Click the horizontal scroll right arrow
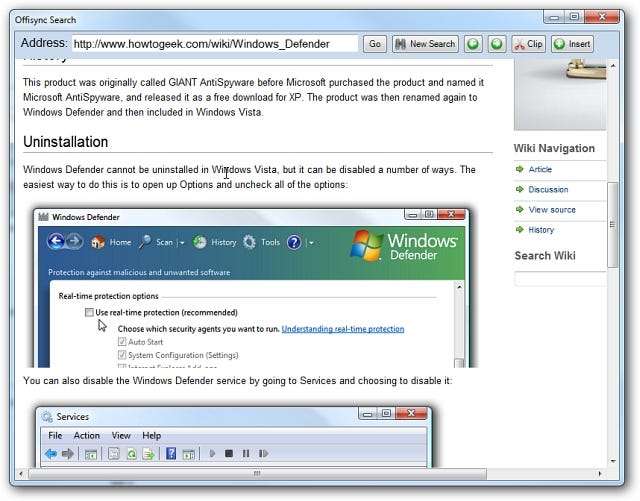Image resolution: width=640 pixels, height=501 pixels. [600, 474]
